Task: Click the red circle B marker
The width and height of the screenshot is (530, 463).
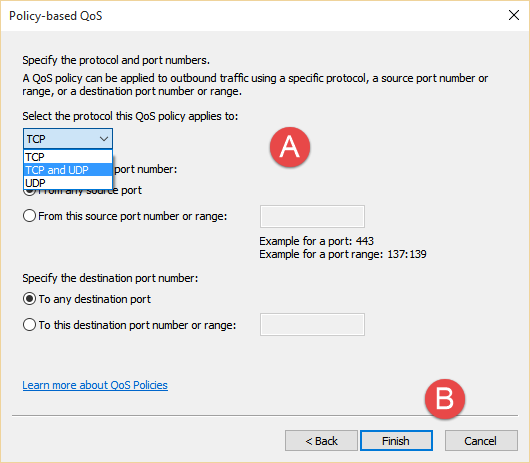Action: tap(445, 399)
